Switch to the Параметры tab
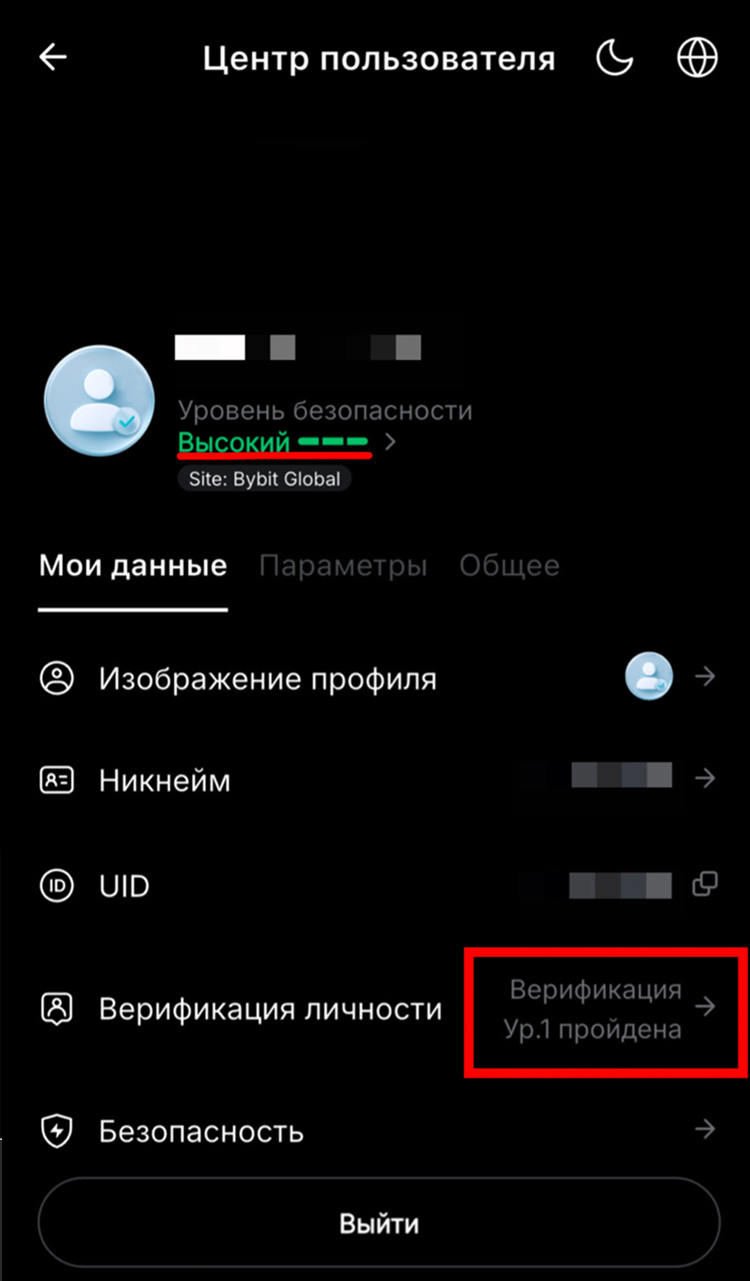This screenshot has height=1281, width=750. [x=343, y=566]
